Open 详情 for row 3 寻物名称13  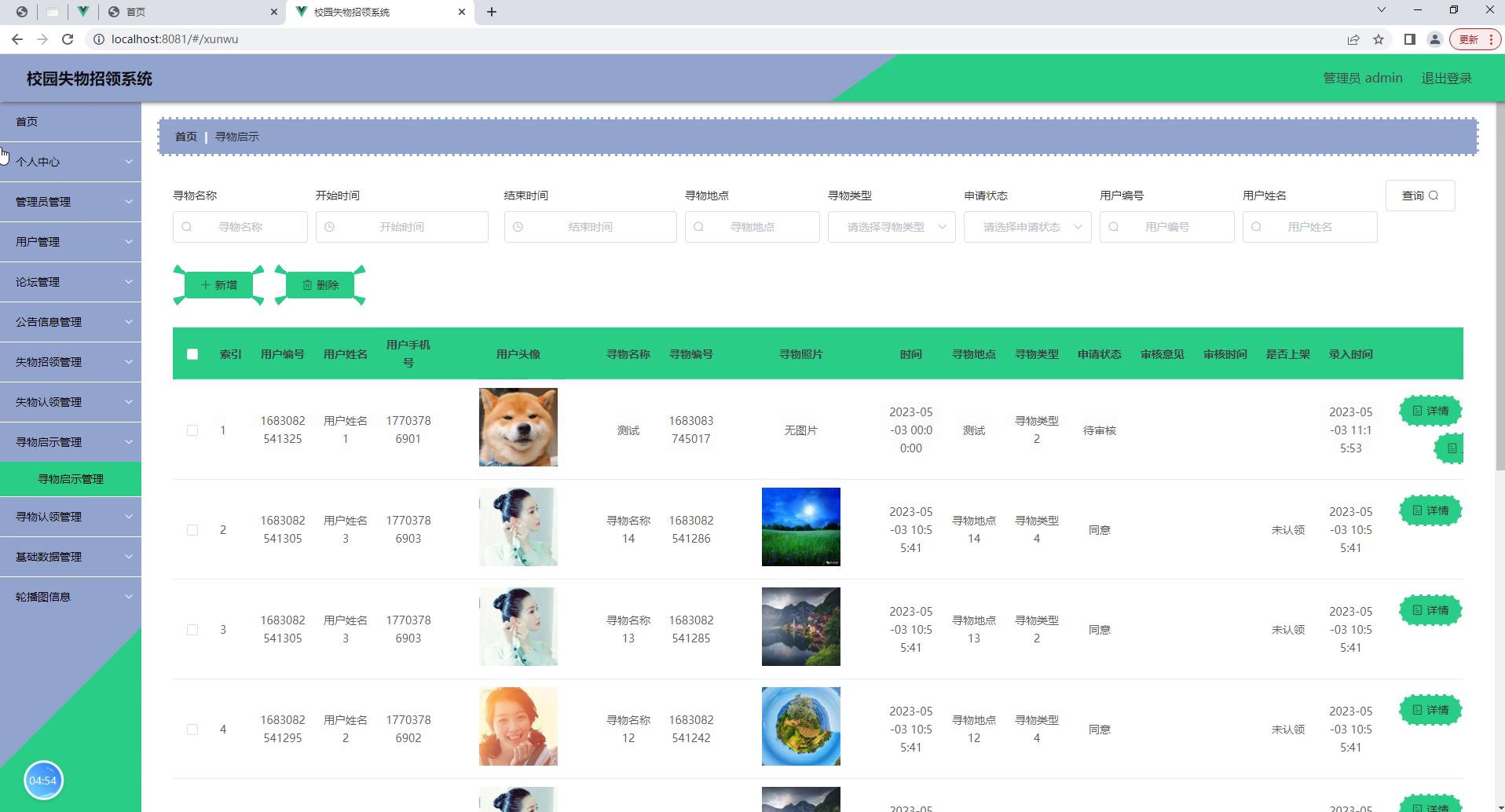pyautogui.click(x=1430, y=610)
